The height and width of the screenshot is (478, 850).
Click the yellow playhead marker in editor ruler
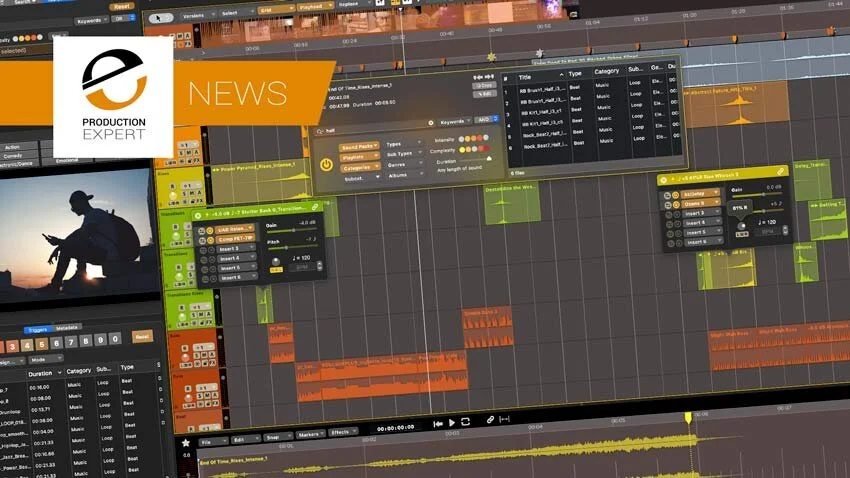(688, 417)
